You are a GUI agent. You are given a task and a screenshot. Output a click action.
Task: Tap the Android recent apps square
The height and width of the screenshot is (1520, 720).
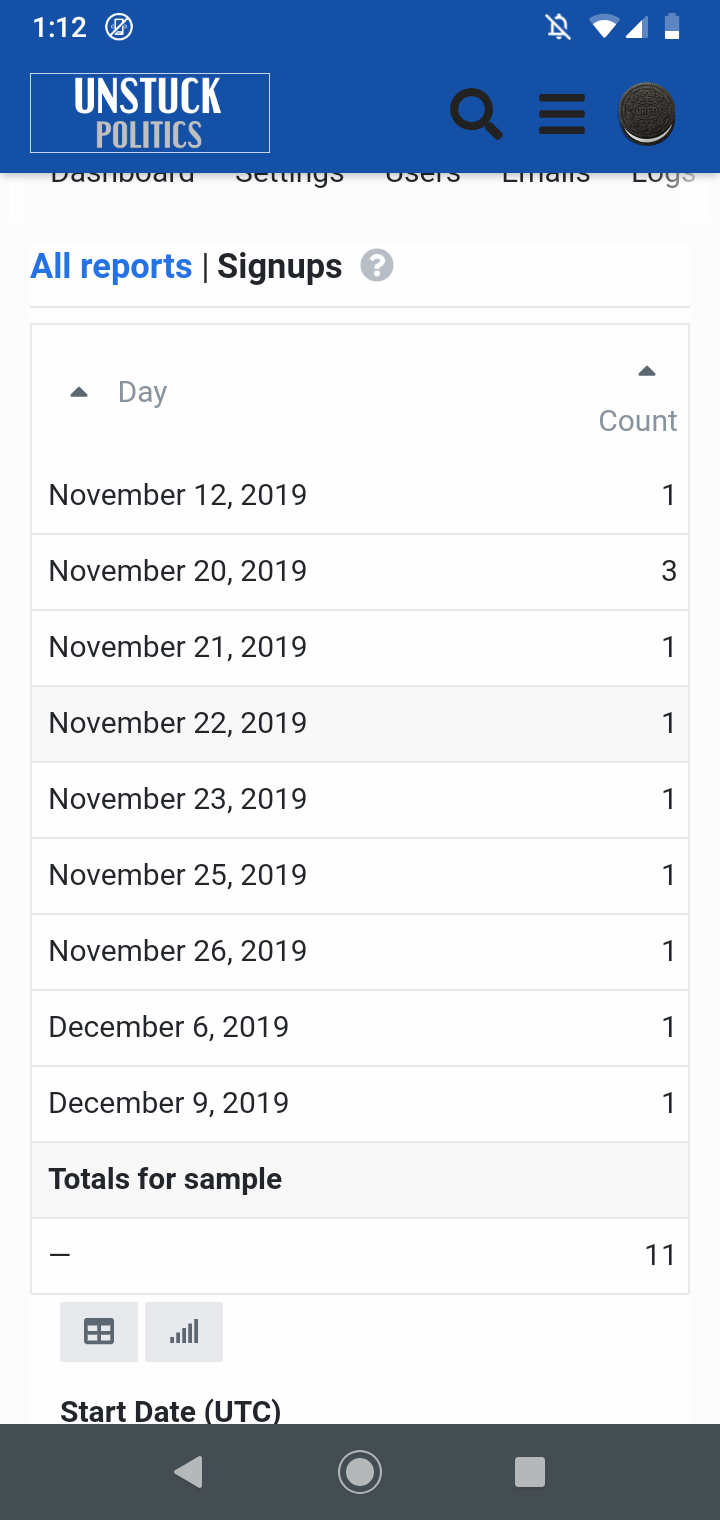[x=529, y=1472]
